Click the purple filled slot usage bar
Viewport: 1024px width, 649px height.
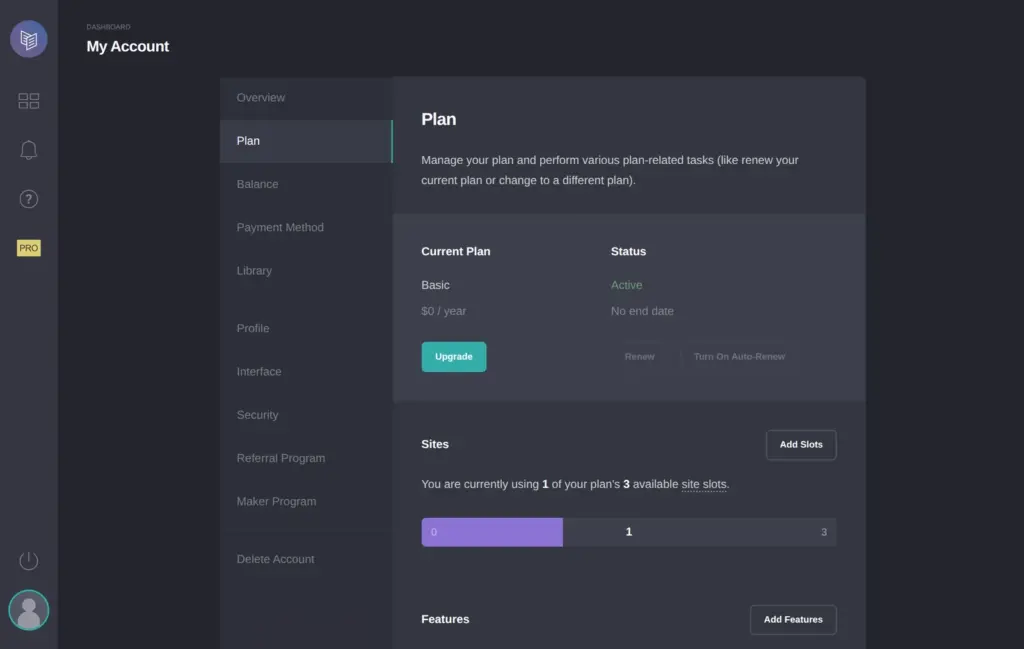[492, 532]
